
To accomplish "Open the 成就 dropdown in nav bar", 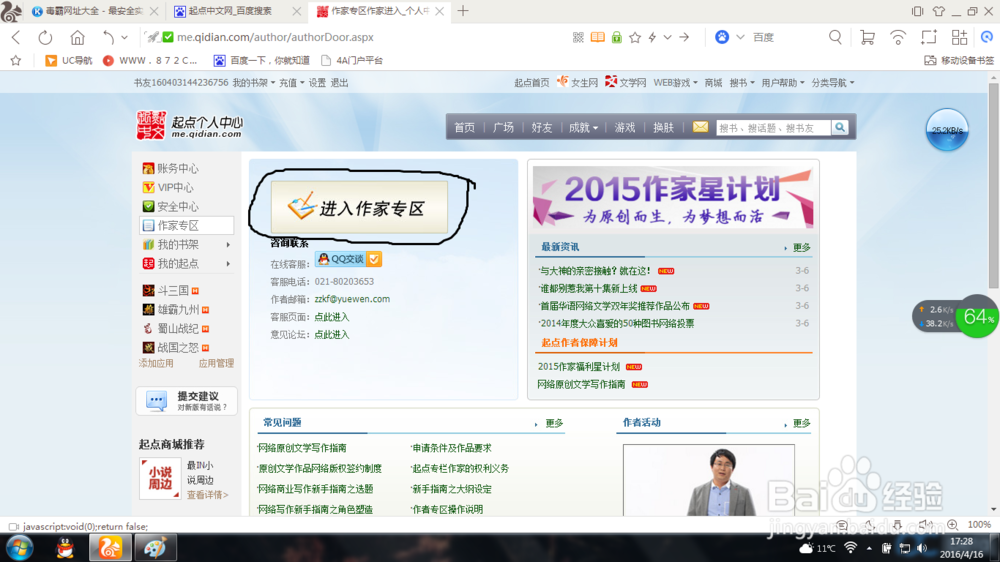I will point(584,128).
